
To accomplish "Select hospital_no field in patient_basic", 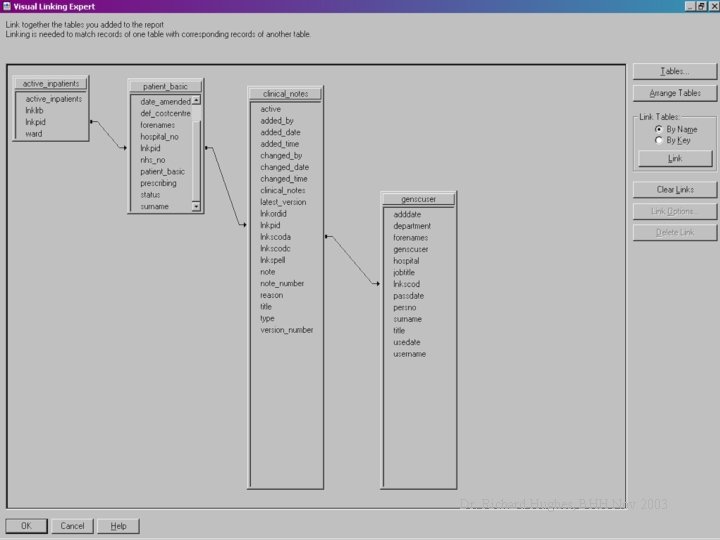I will [159, 136].
